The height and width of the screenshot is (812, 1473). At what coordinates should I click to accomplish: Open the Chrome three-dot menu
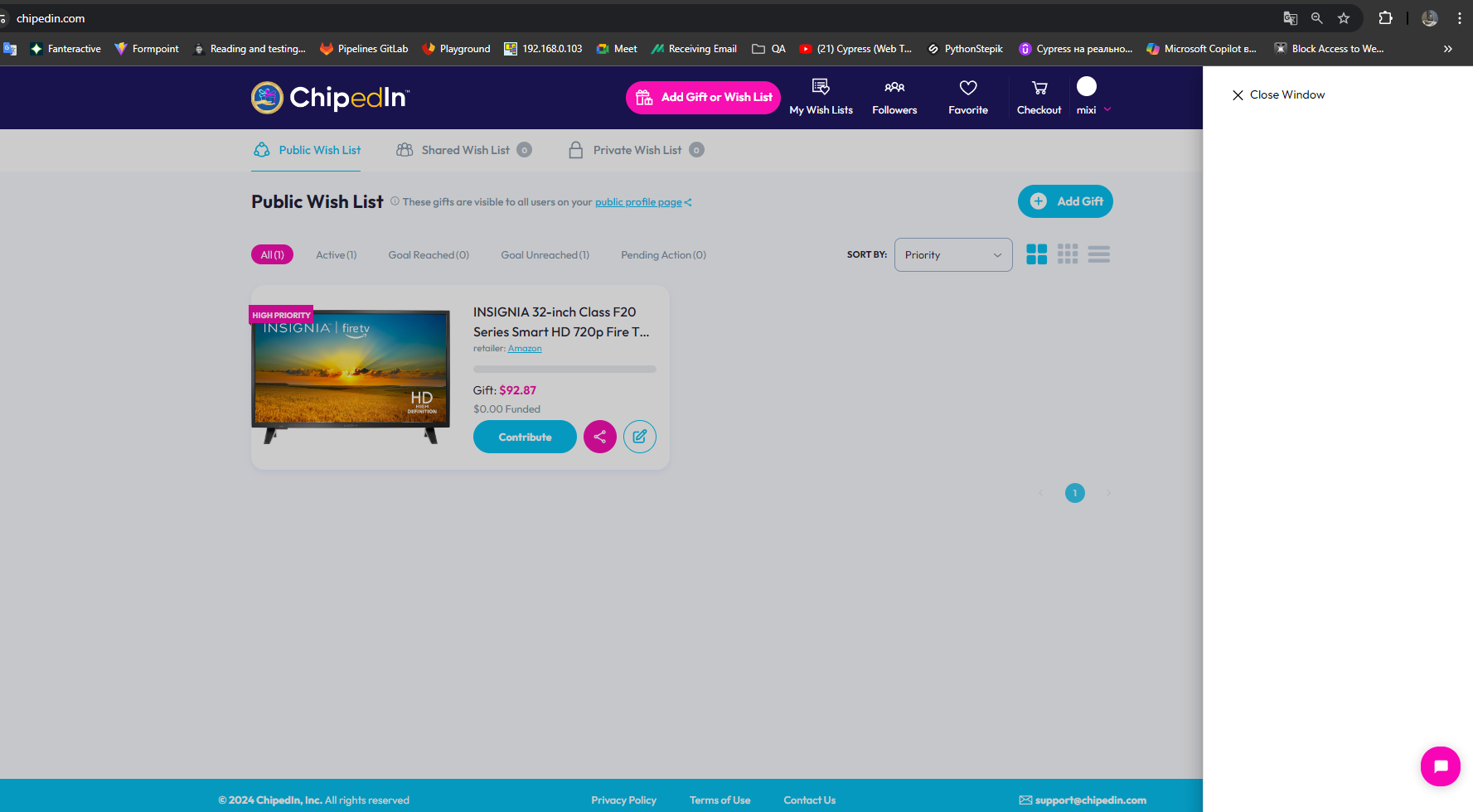[1459, 18]
